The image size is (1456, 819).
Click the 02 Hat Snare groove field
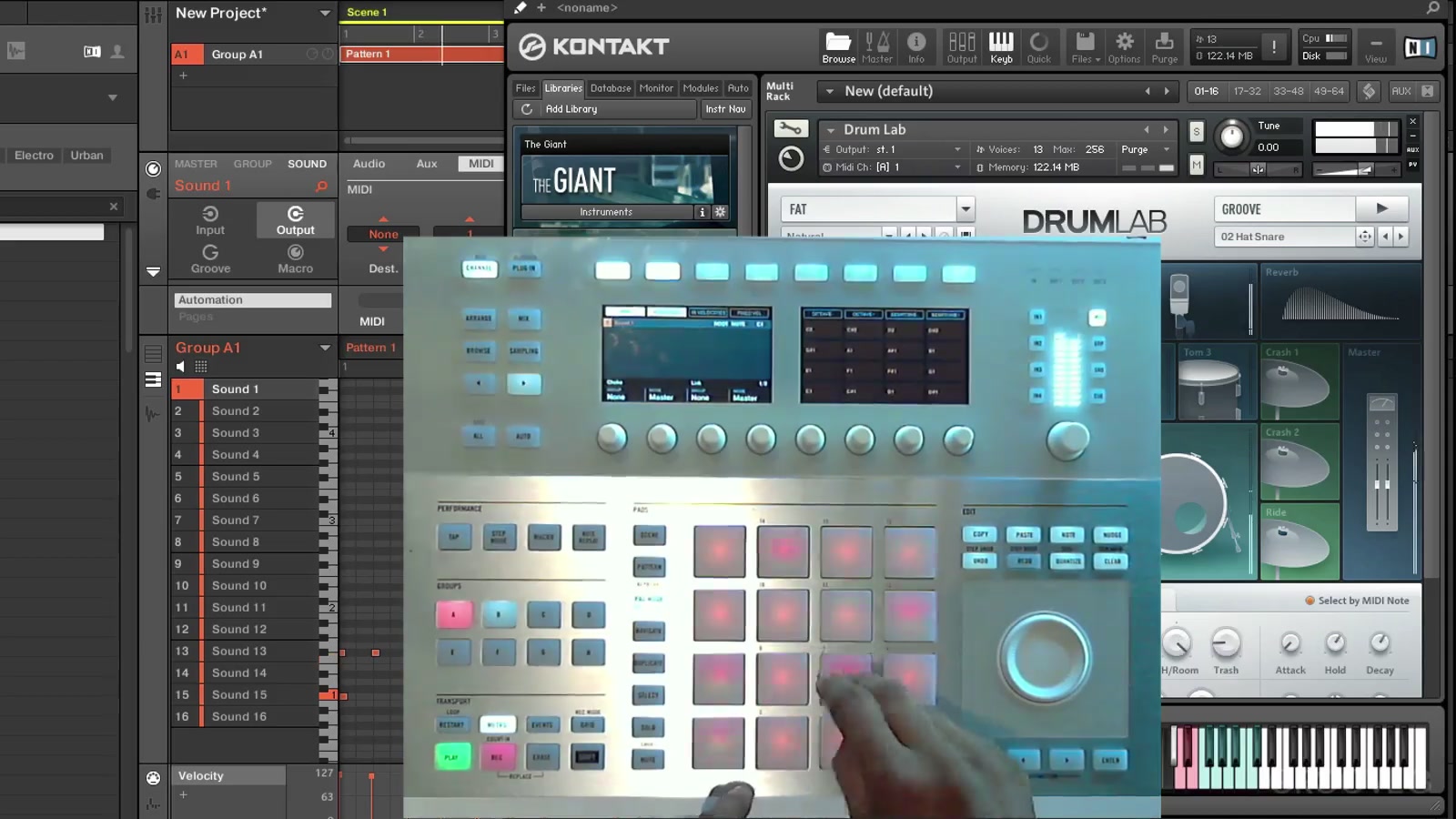point(1283,237)
